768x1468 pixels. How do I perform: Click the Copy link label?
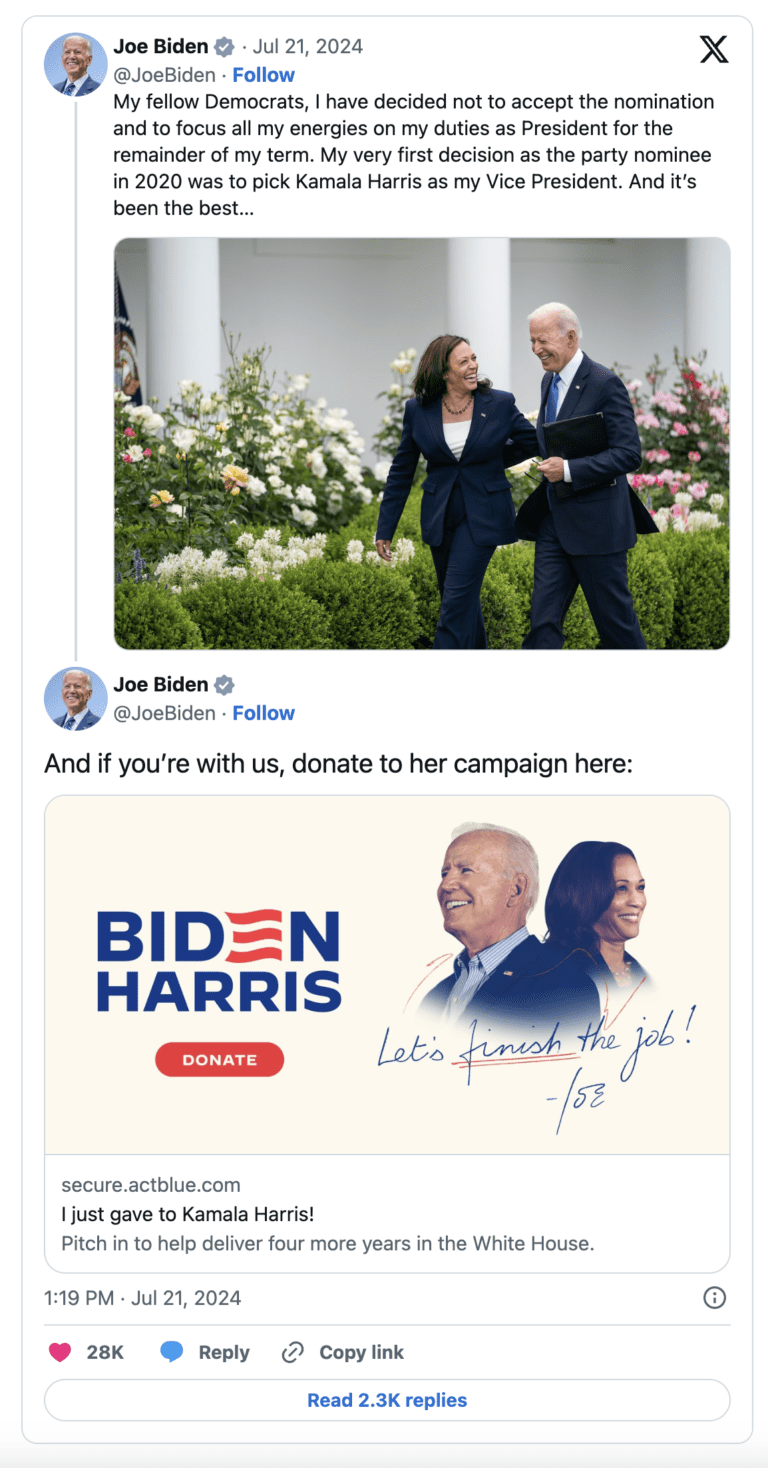pyautogui.click(x=361, y=1352)
